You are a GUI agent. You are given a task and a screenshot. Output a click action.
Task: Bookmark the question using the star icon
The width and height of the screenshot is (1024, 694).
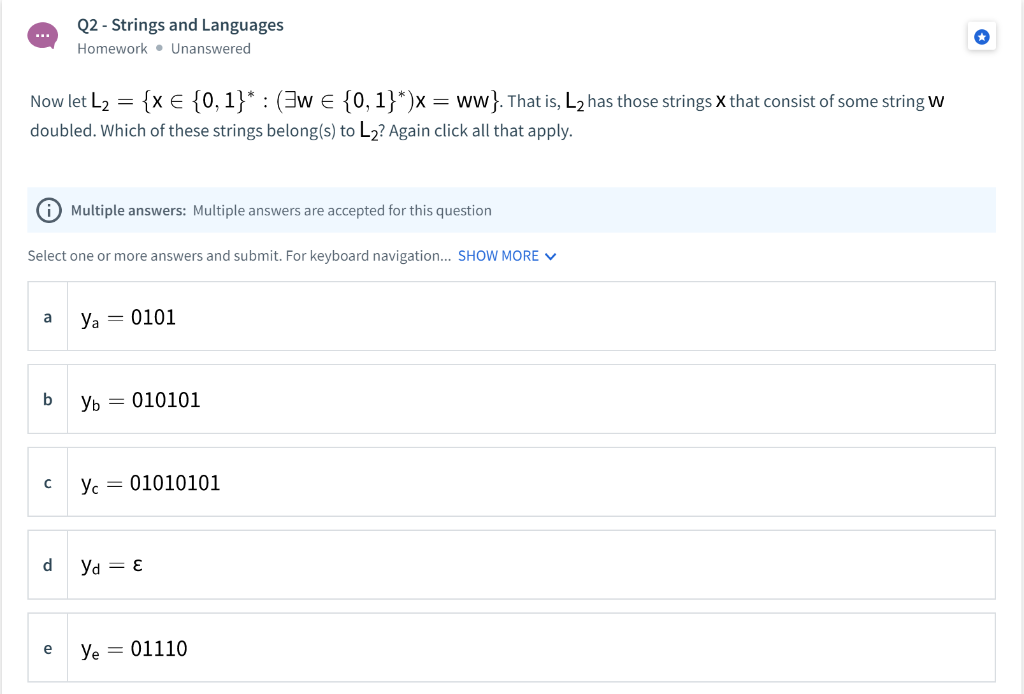pyautogui.click(x=981, y=36)
